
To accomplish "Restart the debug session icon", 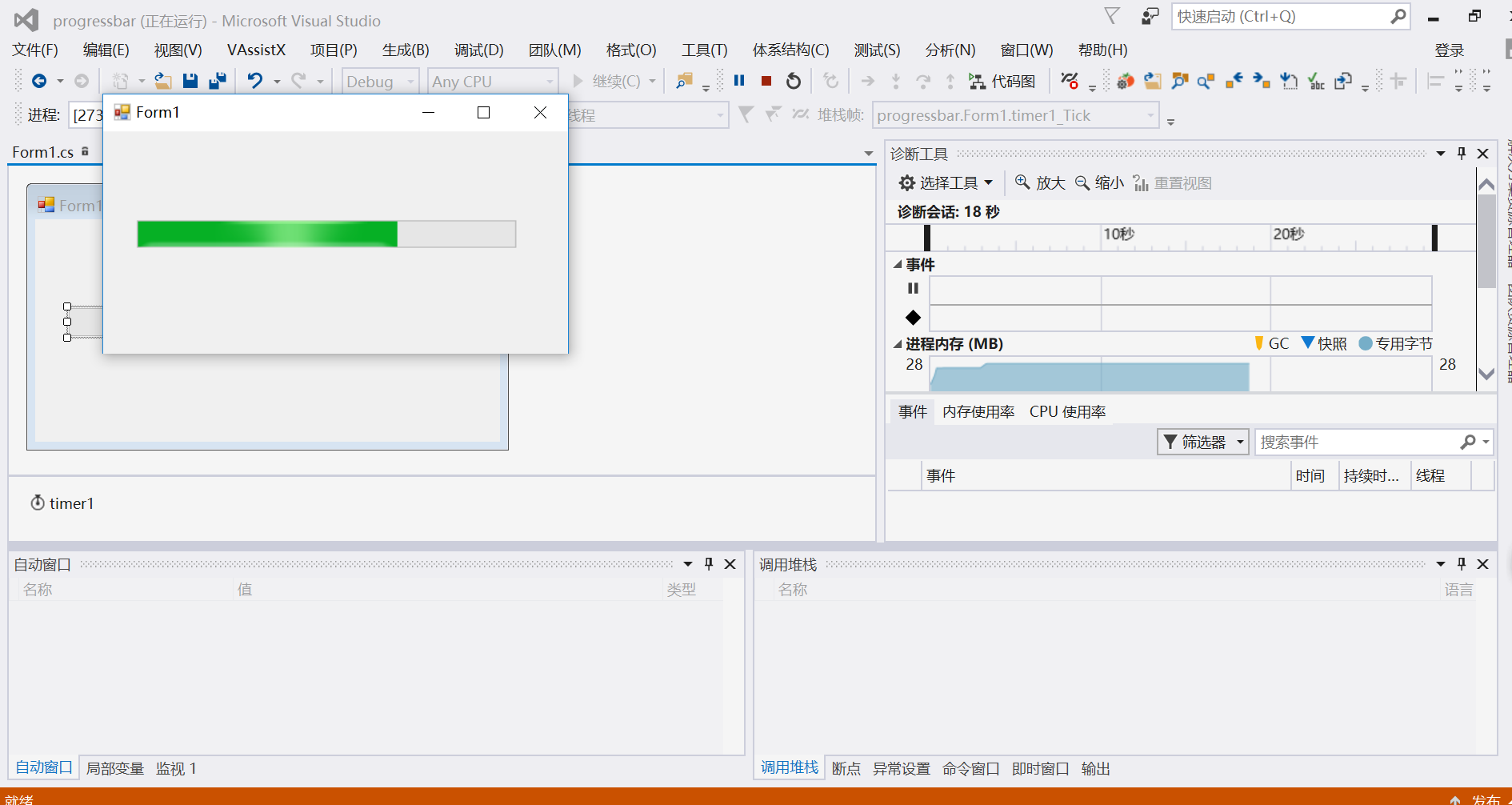I will point(794,81).
